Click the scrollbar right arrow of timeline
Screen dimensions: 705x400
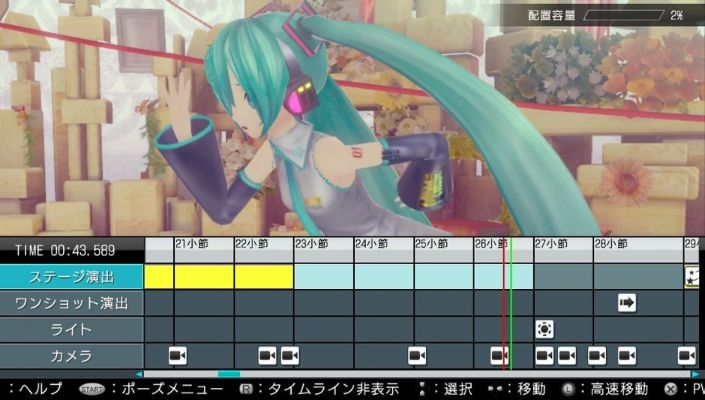[697, 374]
